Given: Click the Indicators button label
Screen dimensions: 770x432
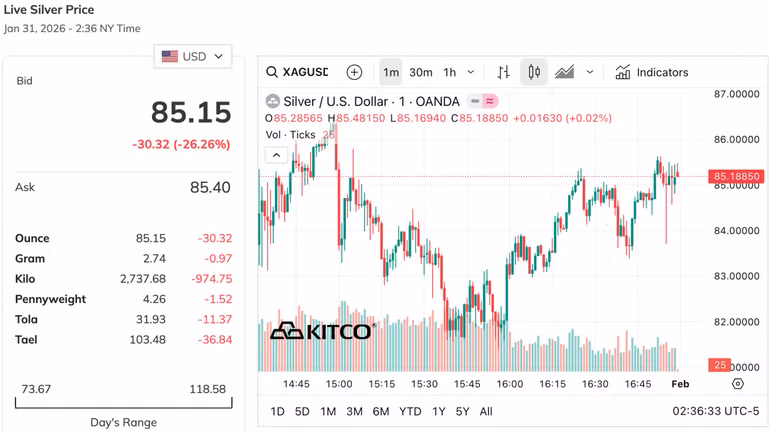Looking at the screenshot, I should coord(662,72).
